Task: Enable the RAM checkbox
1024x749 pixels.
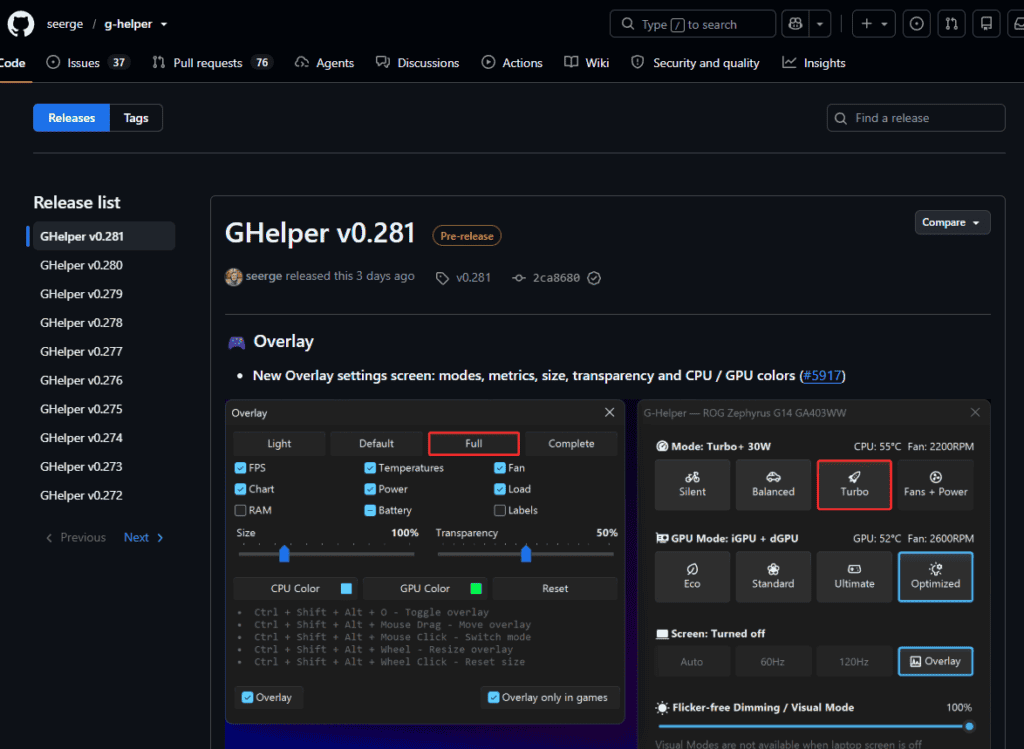Action: point(240,510)
